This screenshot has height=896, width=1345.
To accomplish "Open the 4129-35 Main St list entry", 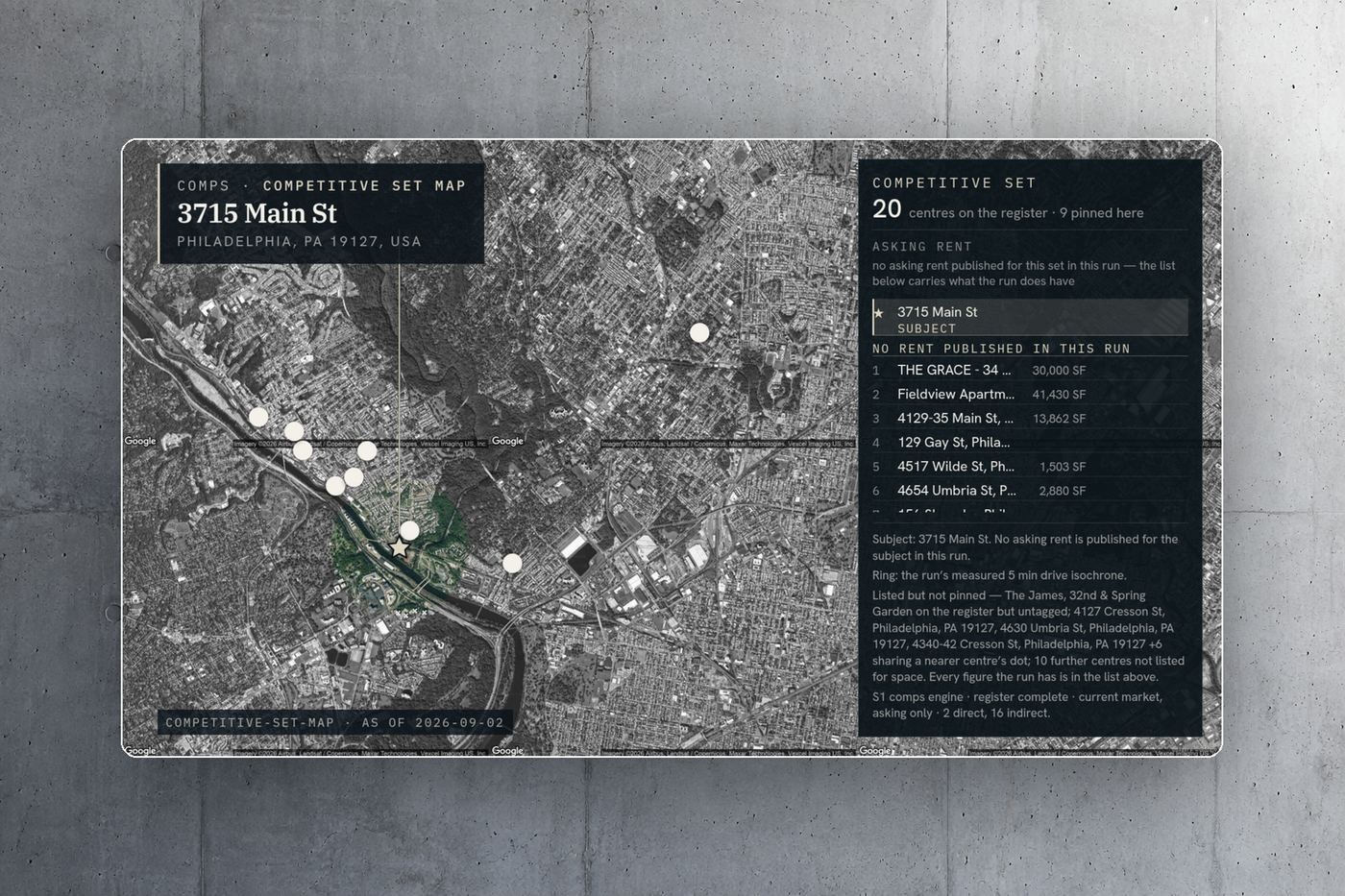I will coord(1030,418).
